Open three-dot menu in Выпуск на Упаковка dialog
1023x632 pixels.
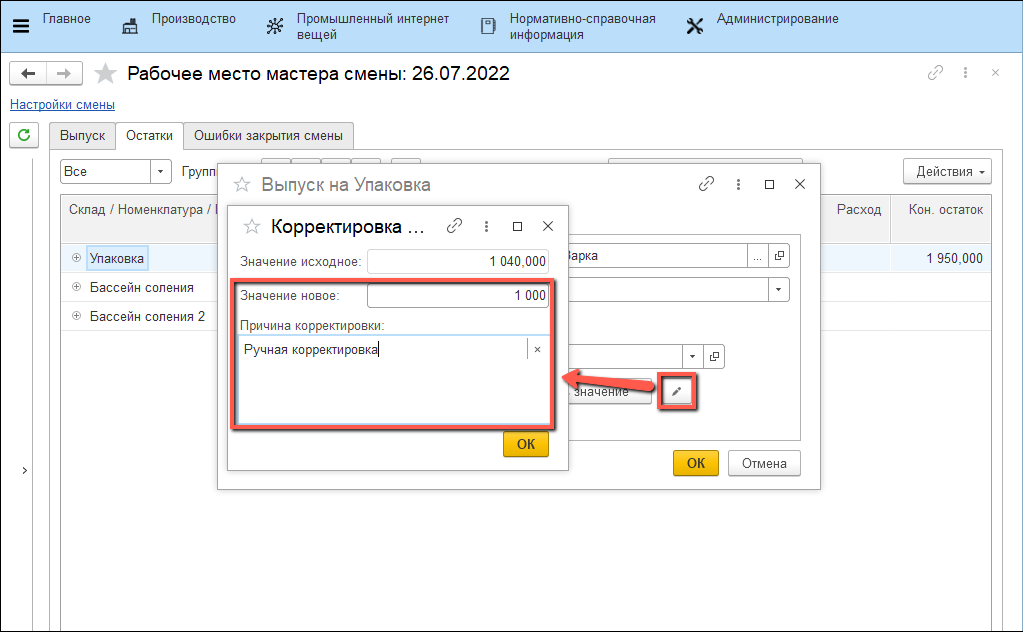point(738,185)
